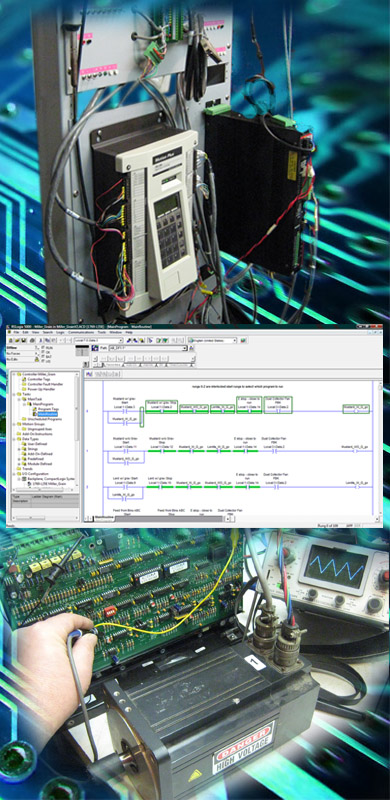This screenshot has height=800, width=390.
Task: Open the Logic menu
Action: [x=60, y=332]
